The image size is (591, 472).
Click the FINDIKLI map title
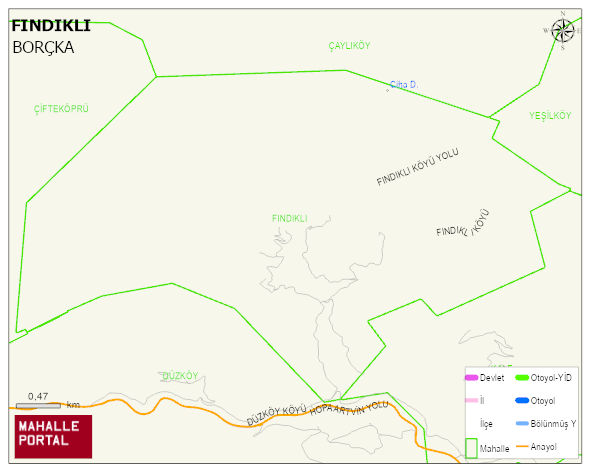pyautogui.click(x=51, y=26)
